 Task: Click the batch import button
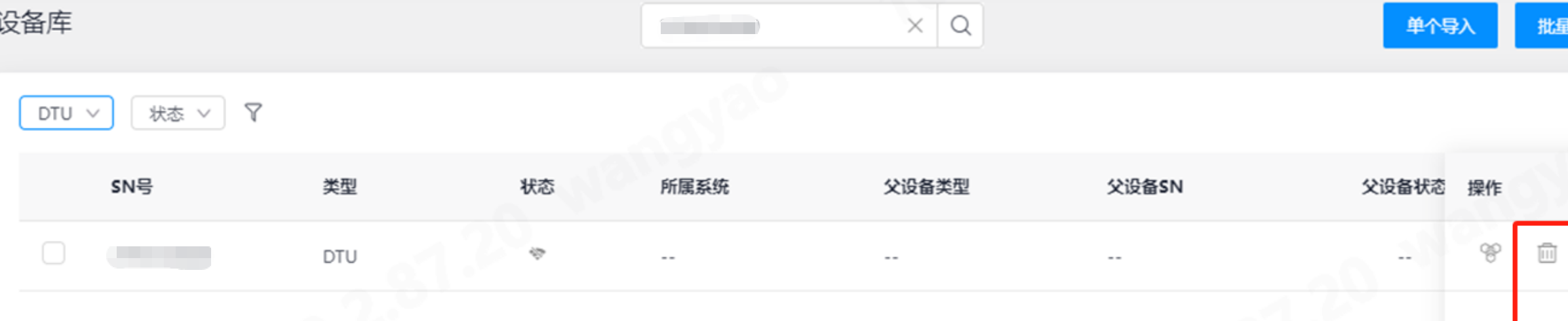(1542, 26)
